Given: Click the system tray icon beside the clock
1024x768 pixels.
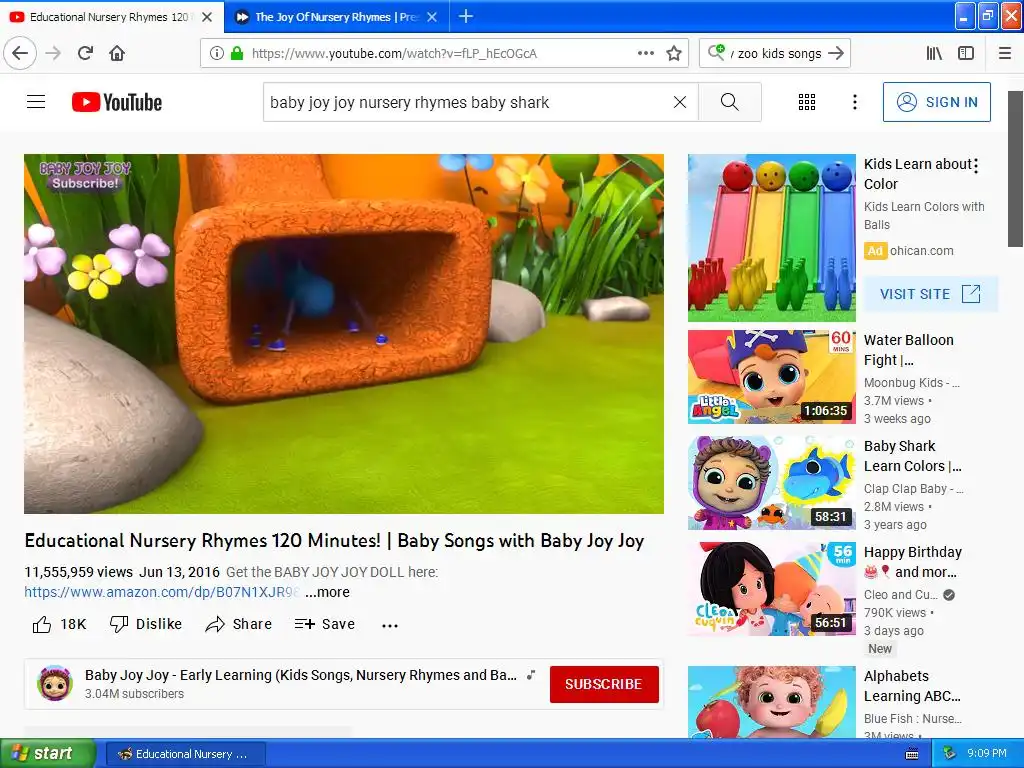Looking at the screenshot, I should click(949, 754).
